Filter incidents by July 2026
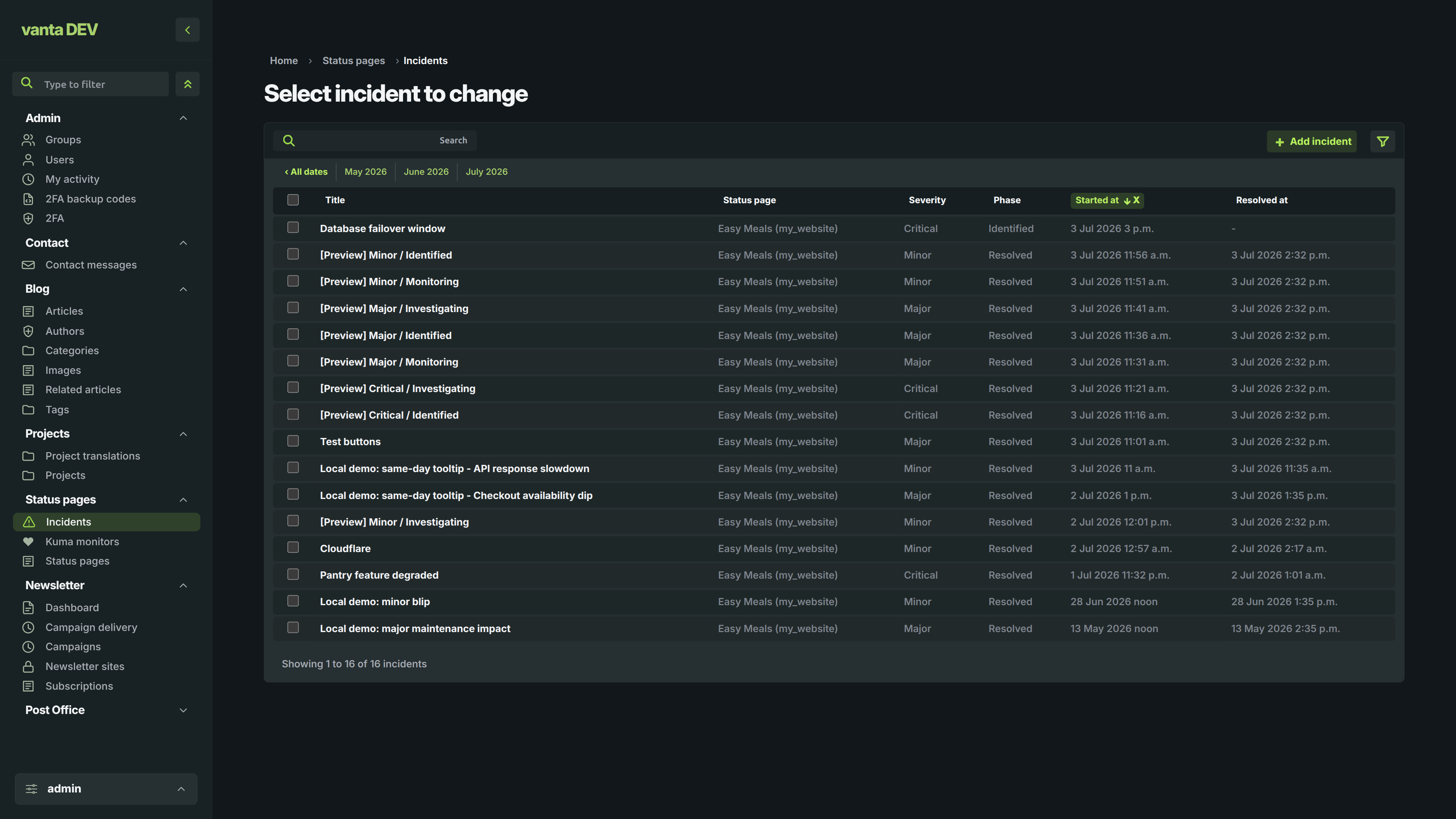 pos(486,171)
